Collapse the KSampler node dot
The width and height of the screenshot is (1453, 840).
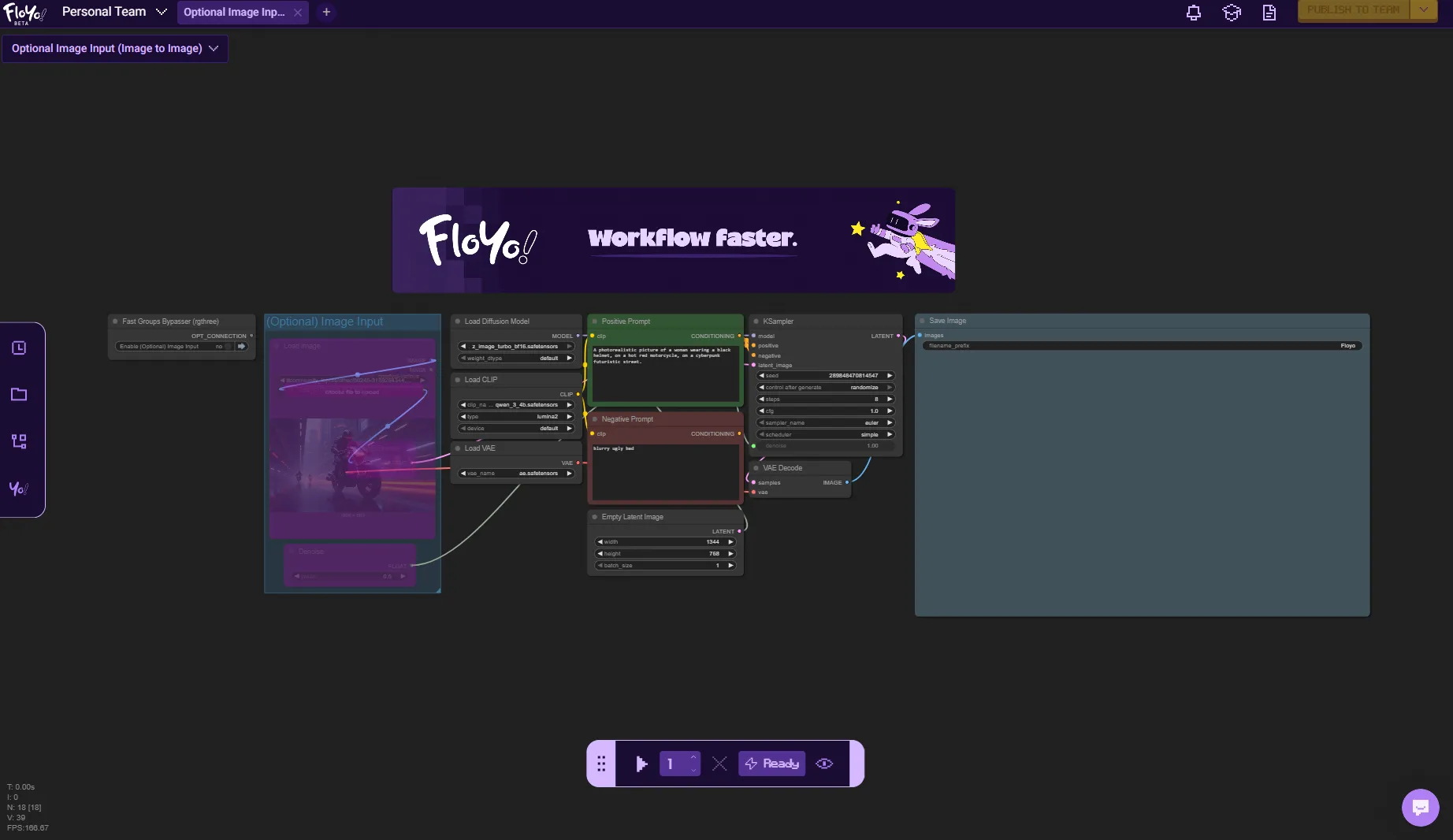(x=756, y=322)
